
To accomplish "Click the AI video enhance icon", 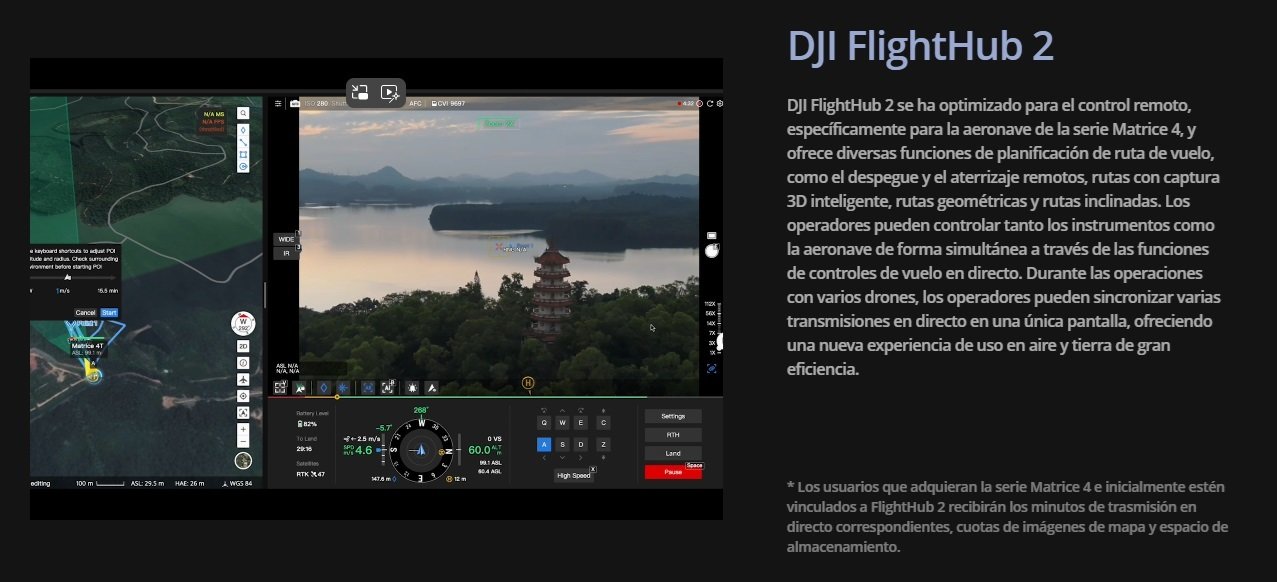I will 391,93.
